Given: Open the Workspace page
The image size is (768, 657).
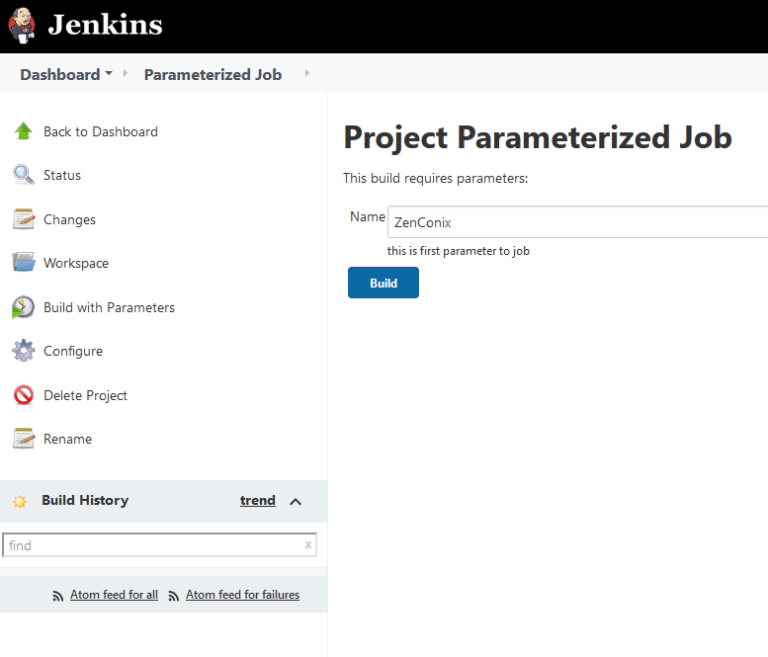Looking at the screenshot, I should [x=76, y=264].
